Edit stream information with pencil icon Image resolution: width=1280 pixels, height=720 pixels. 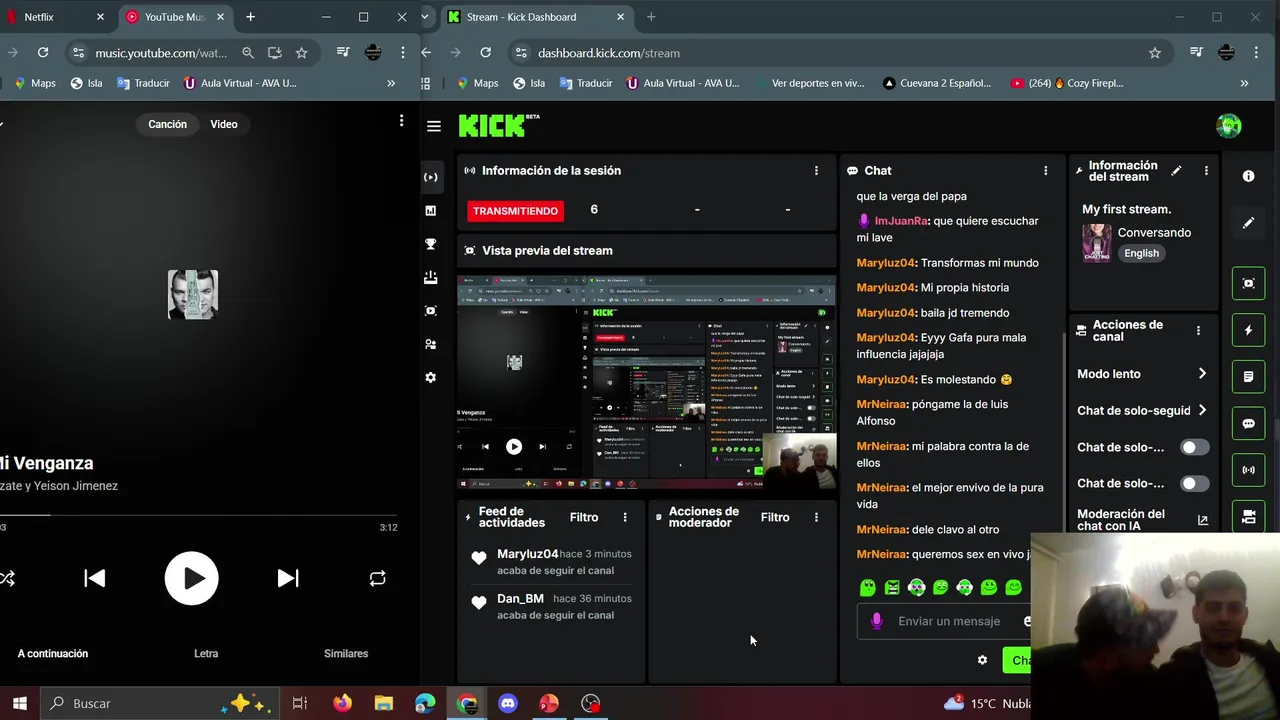pos(1176,171)
